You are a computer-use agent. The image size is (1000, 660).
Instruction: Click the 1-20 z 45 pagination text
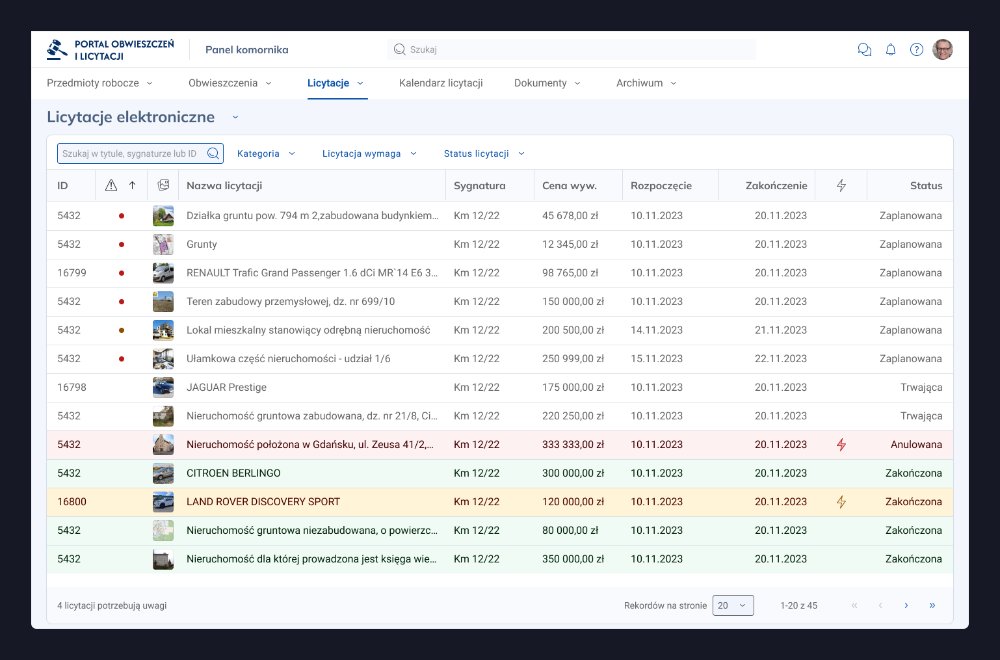(x=798, y=606)
